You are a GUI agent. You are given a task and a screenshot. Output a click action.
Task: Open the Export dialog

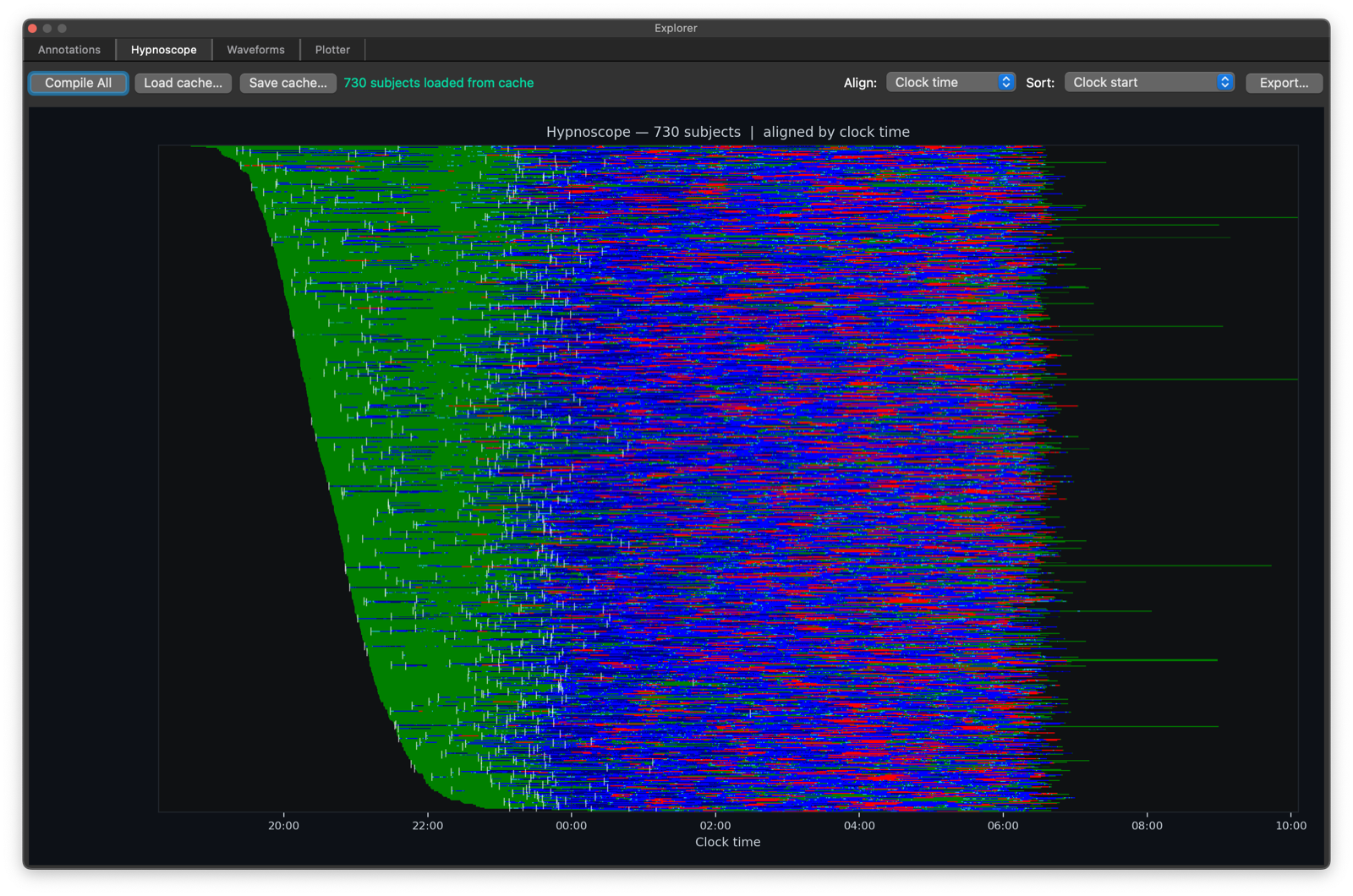coord(1284,83)
